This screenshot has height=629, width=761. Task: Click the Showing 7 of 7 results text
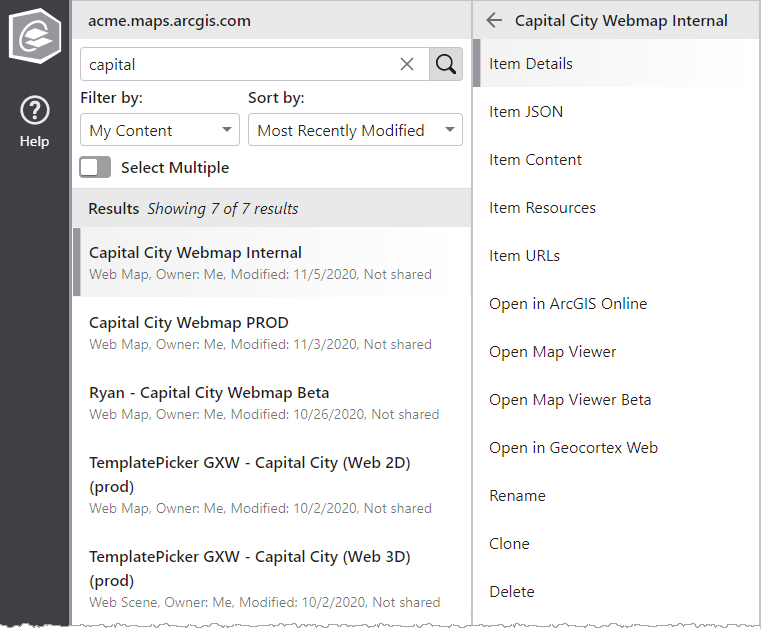(223, 209)
